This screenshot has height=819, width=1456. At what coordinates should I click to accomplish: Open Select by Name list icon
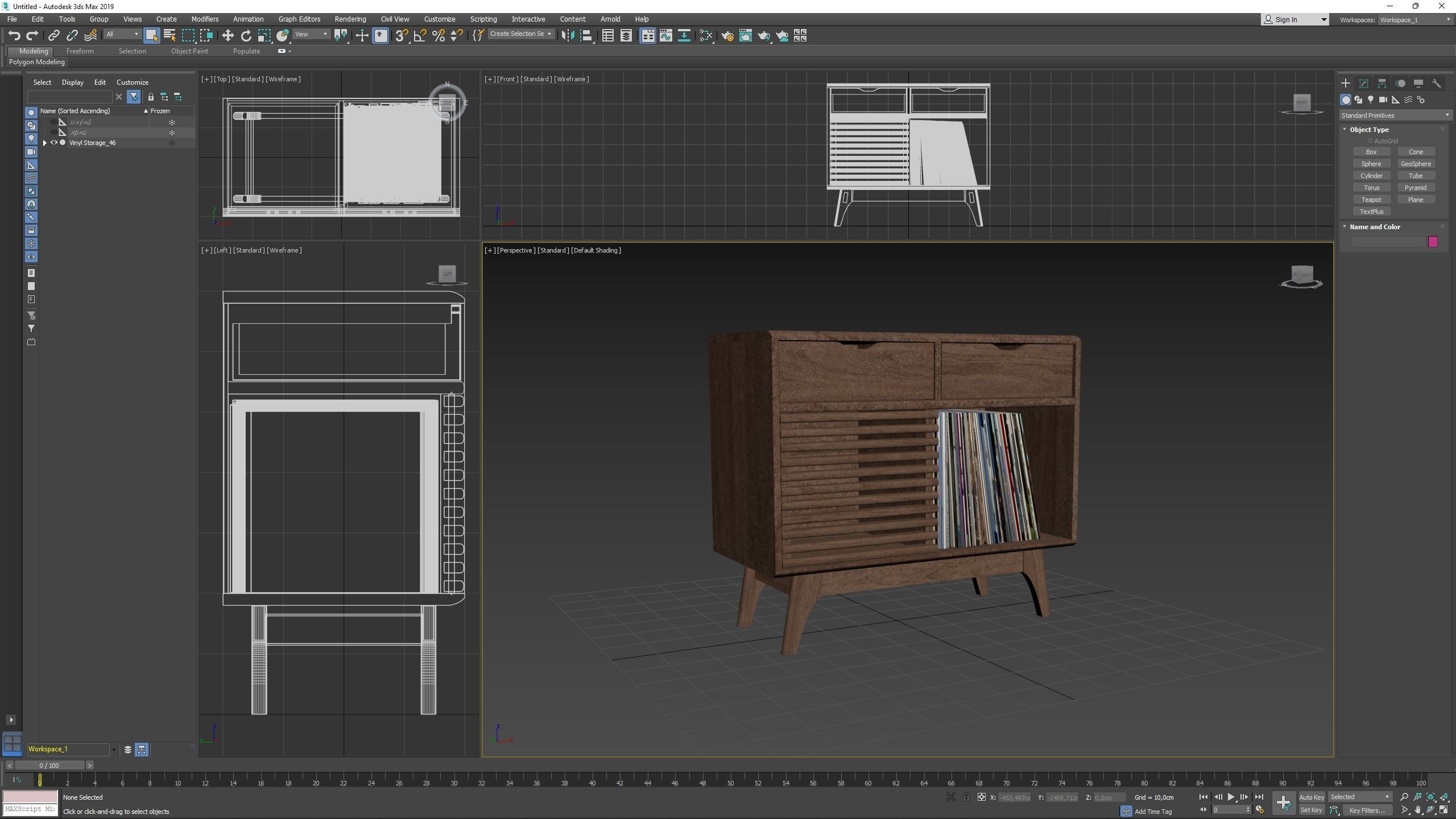pos(169,36)
